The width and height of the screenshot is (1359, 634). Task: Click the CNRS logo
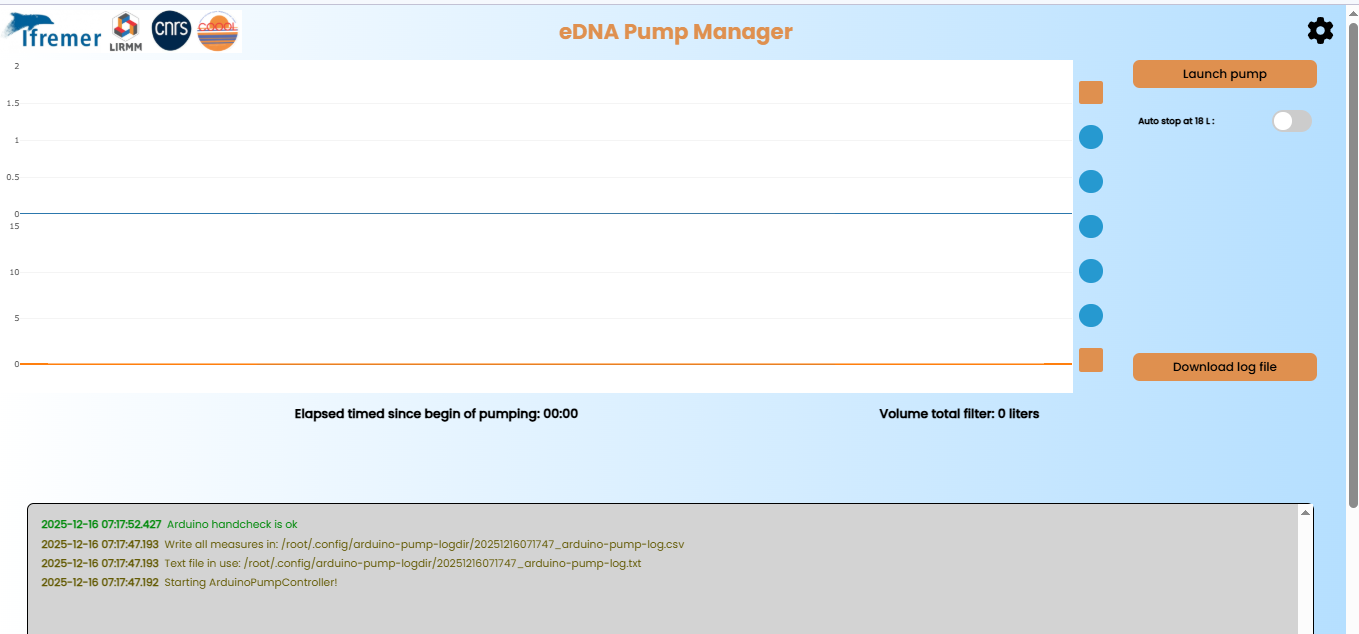[171, 31]
